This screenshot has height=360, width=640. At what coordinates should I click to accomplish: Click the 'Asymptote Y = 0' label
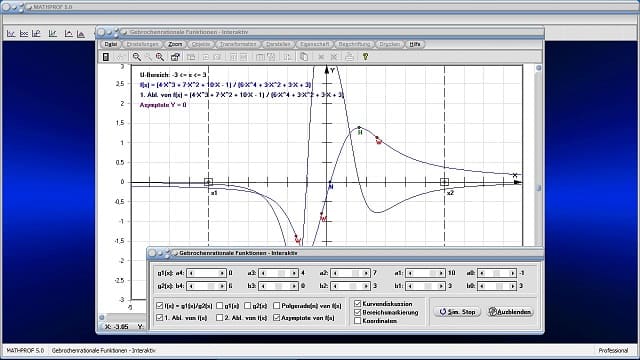click(163, 105)
